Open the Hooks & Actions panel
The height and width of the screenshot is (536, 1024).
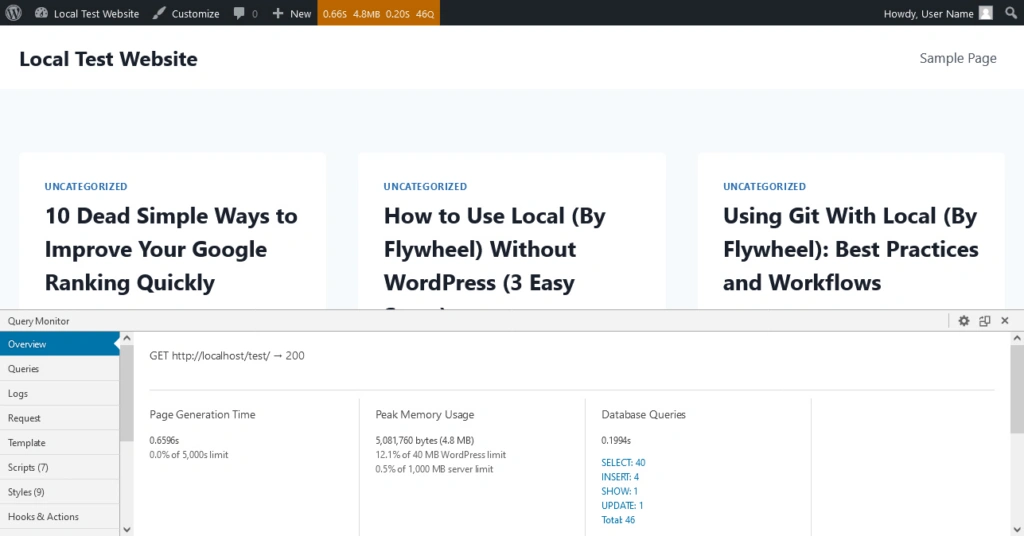tap(43, 516)
